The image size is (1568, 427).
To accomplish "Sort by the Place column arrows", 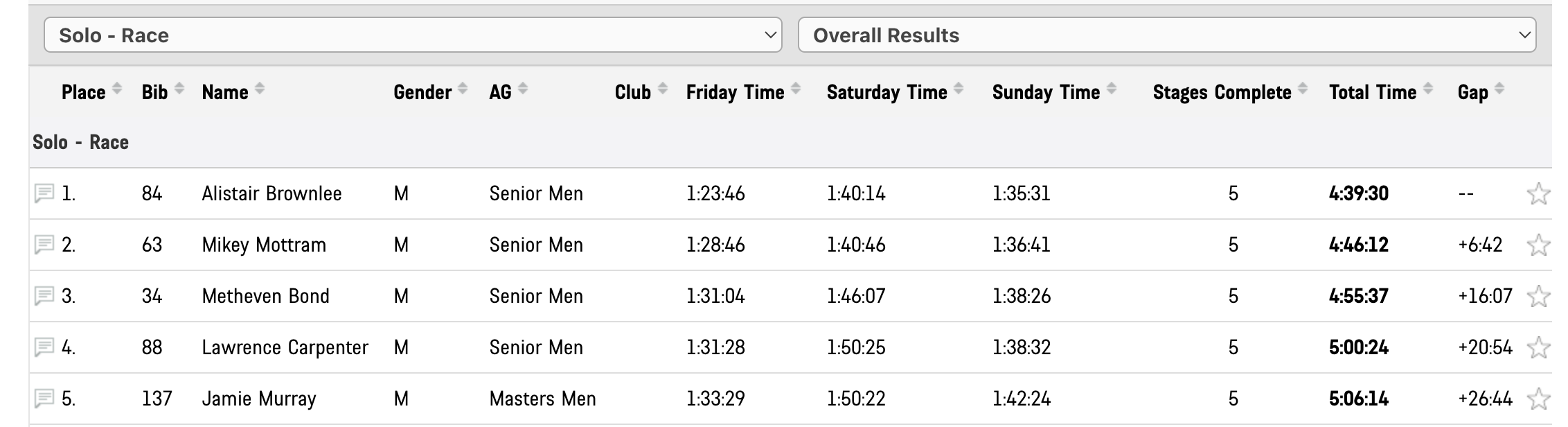I will (x=117, y=89).
